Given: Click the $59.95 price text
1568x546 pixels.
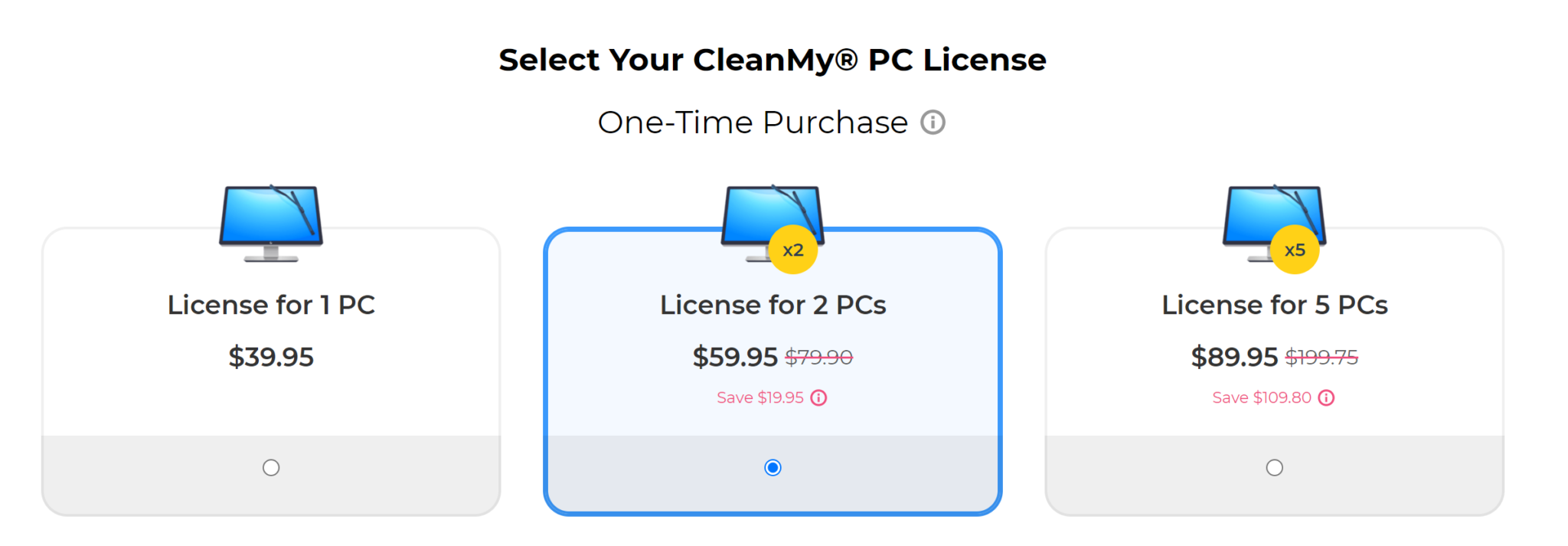Looking at the screenshot, I should pyautogui.click(x=736, y=356).
